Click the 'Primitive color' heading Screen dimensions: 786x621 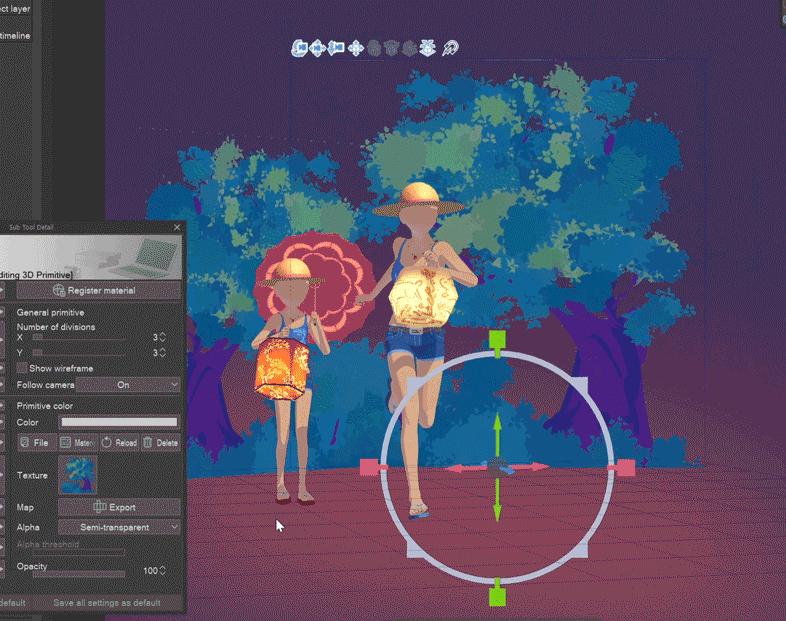45,405
